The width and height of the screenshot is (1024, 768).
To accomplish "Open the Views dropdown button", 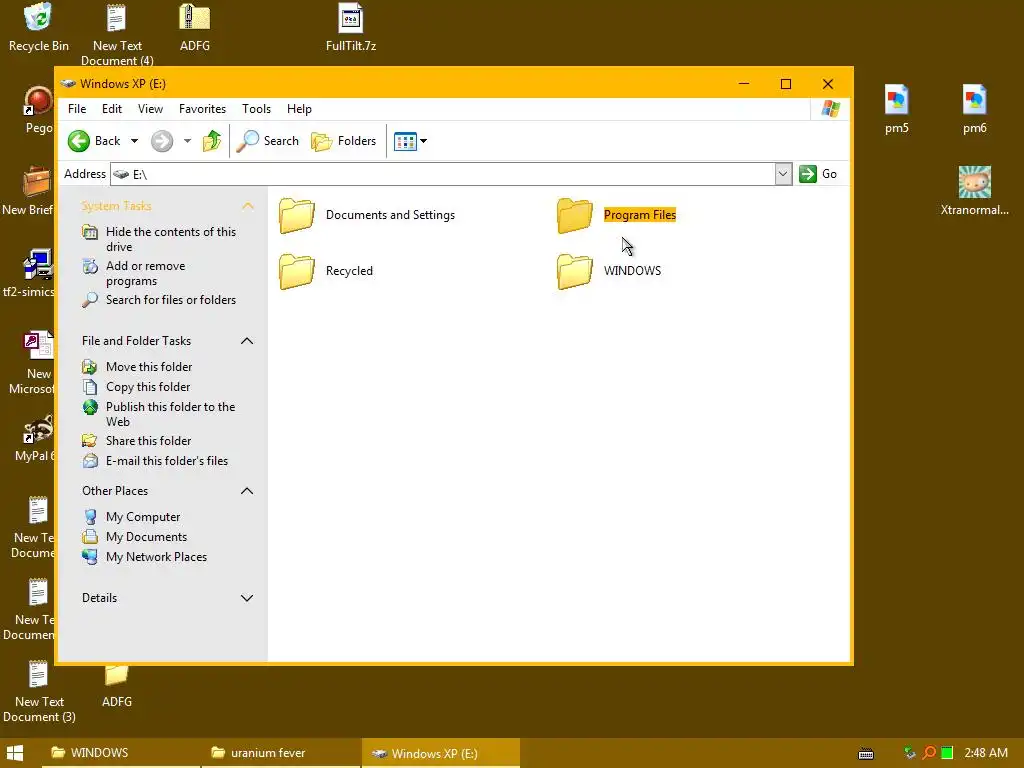I will pyautogui.click(x=411, y=140).
